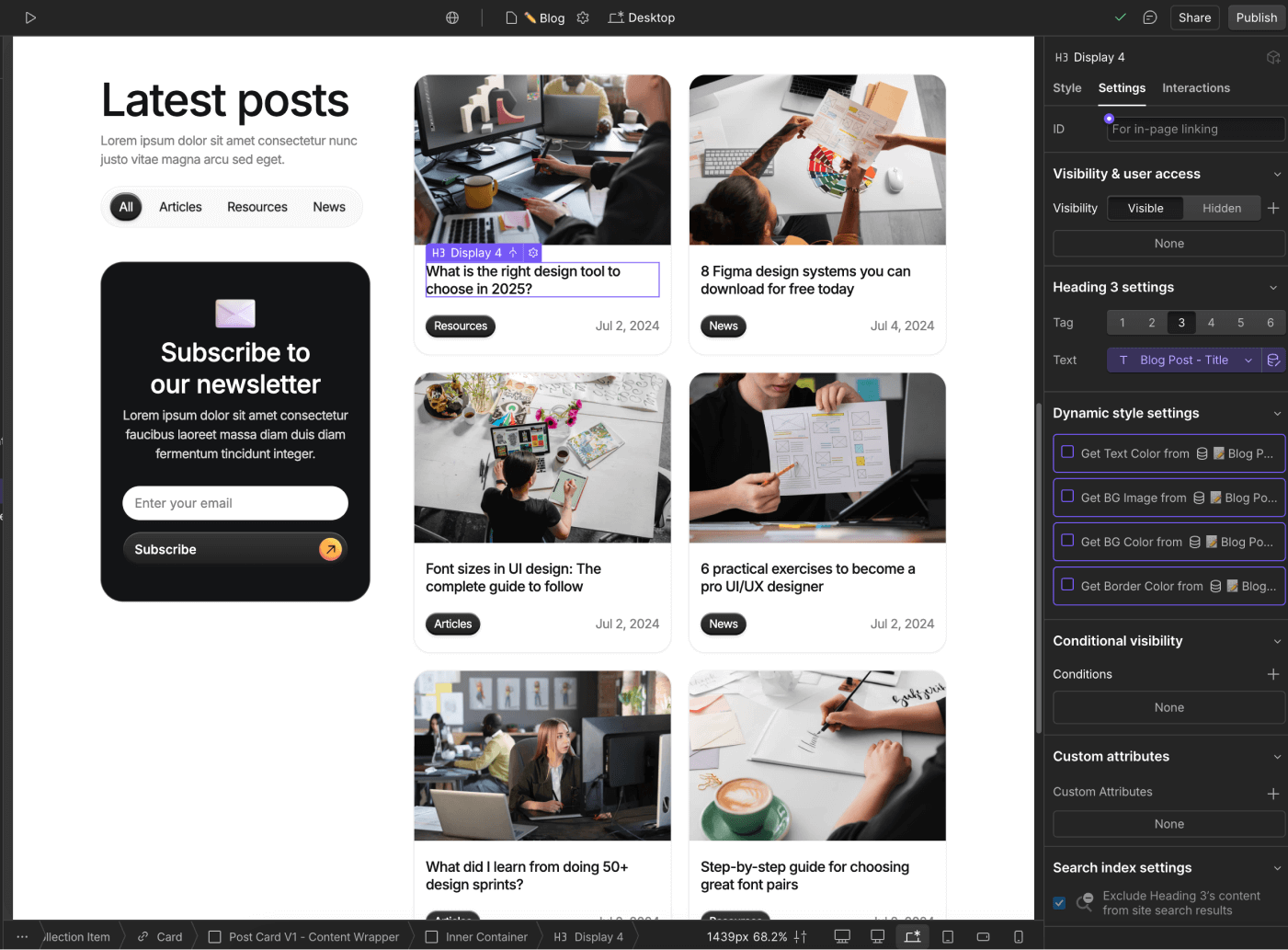
Task: Open page settings gear next to Blog
Action: coord(583,17)
